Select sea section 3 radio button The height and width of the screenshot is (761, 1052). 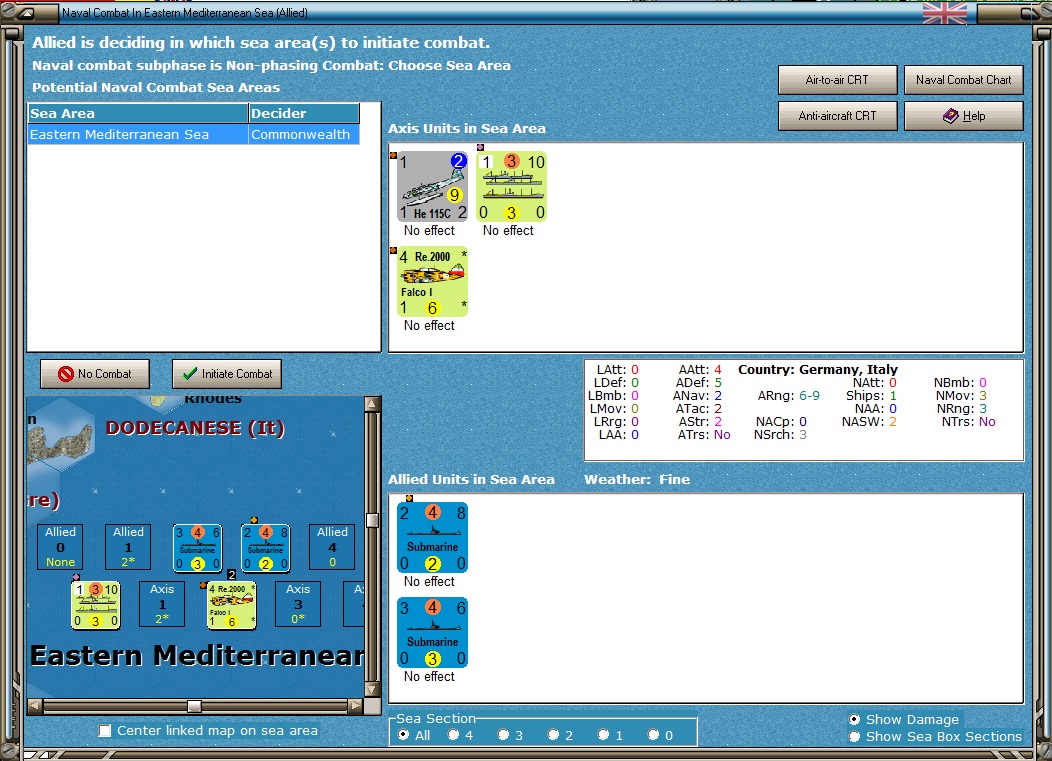[x=503, y=735]
